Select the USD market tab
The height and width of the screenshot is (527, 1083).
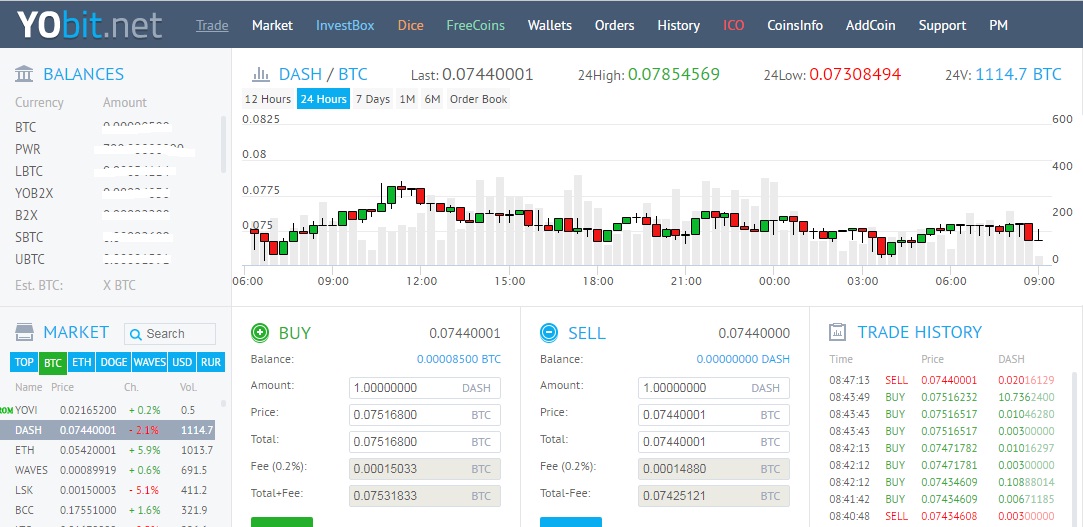pyautogui.click(x=183, y=363)
